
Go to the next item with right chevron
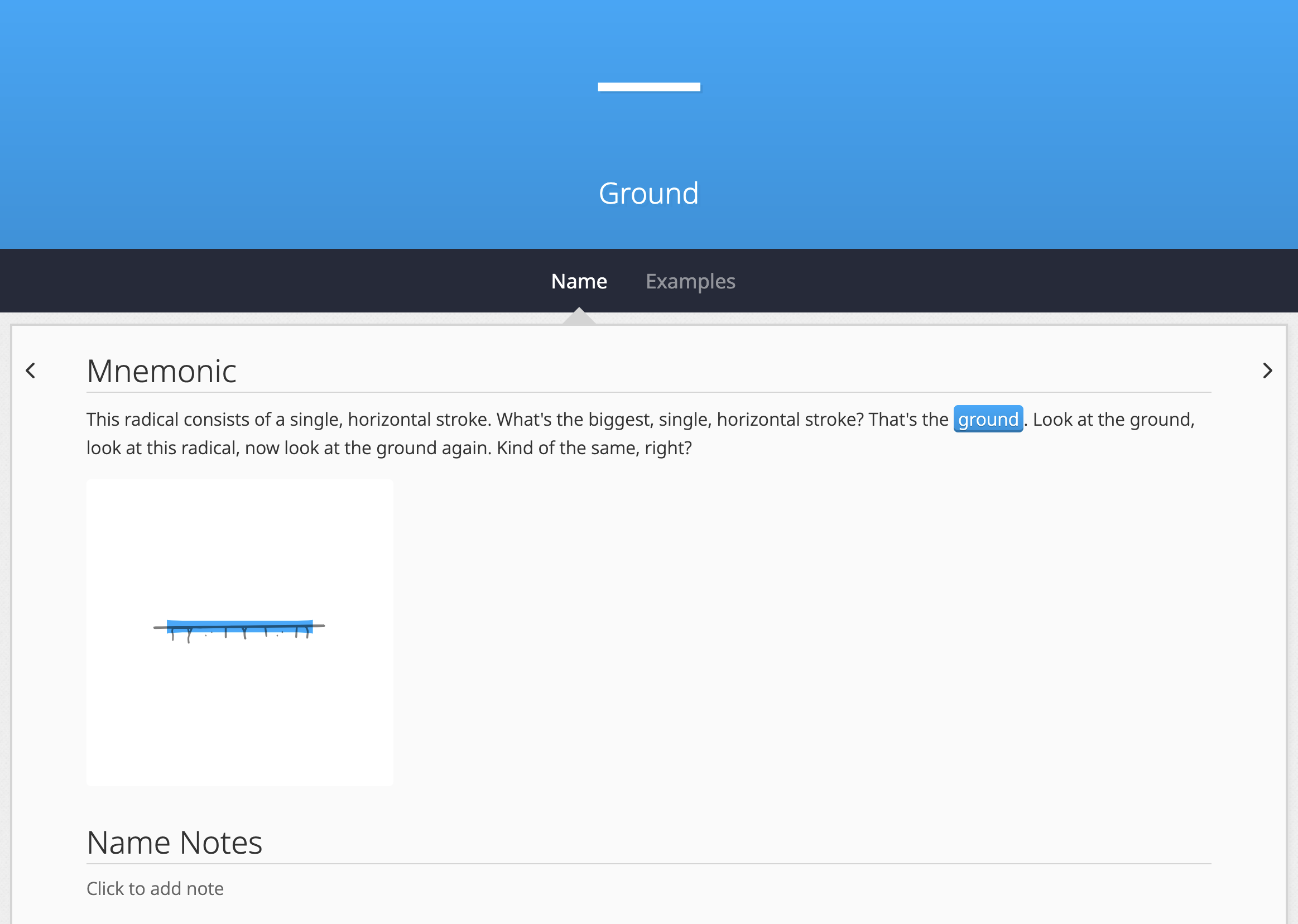point(1267,371)
